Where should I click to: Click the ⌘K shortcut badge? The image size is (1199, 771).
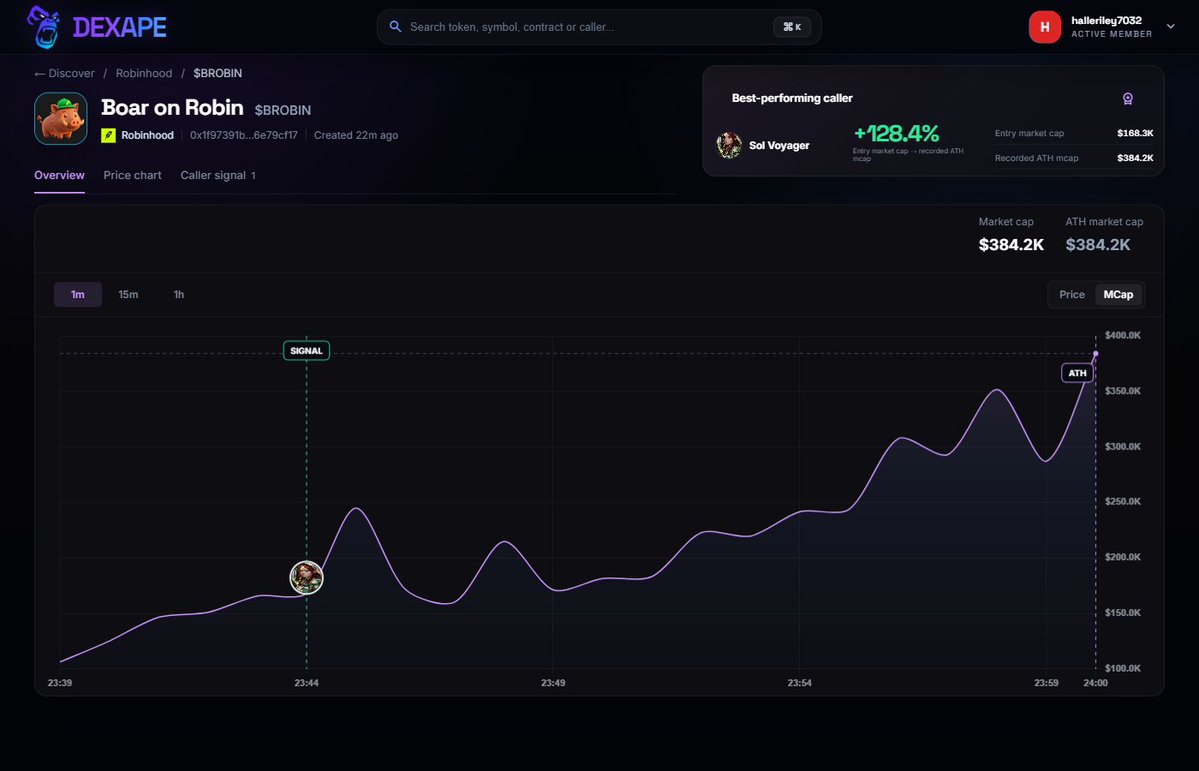click(x=792, y=27)
